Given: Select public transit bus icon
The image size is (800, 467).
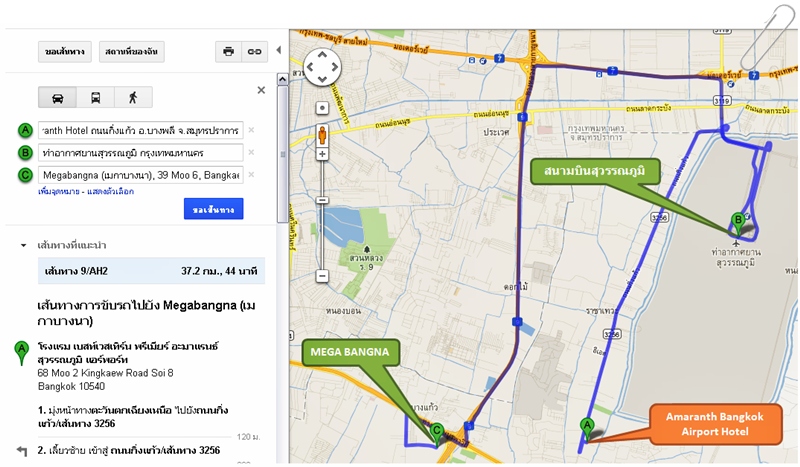Looking at the screenshot, I should click(95, 97).
